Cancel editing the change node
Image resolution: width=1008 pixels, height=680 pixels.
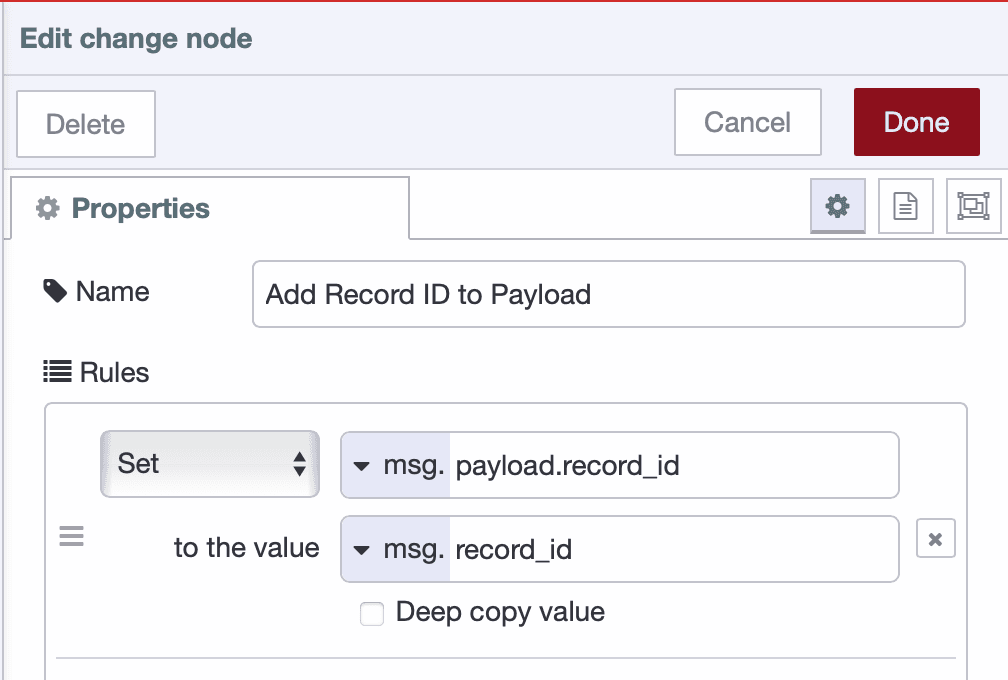point(747,122)
